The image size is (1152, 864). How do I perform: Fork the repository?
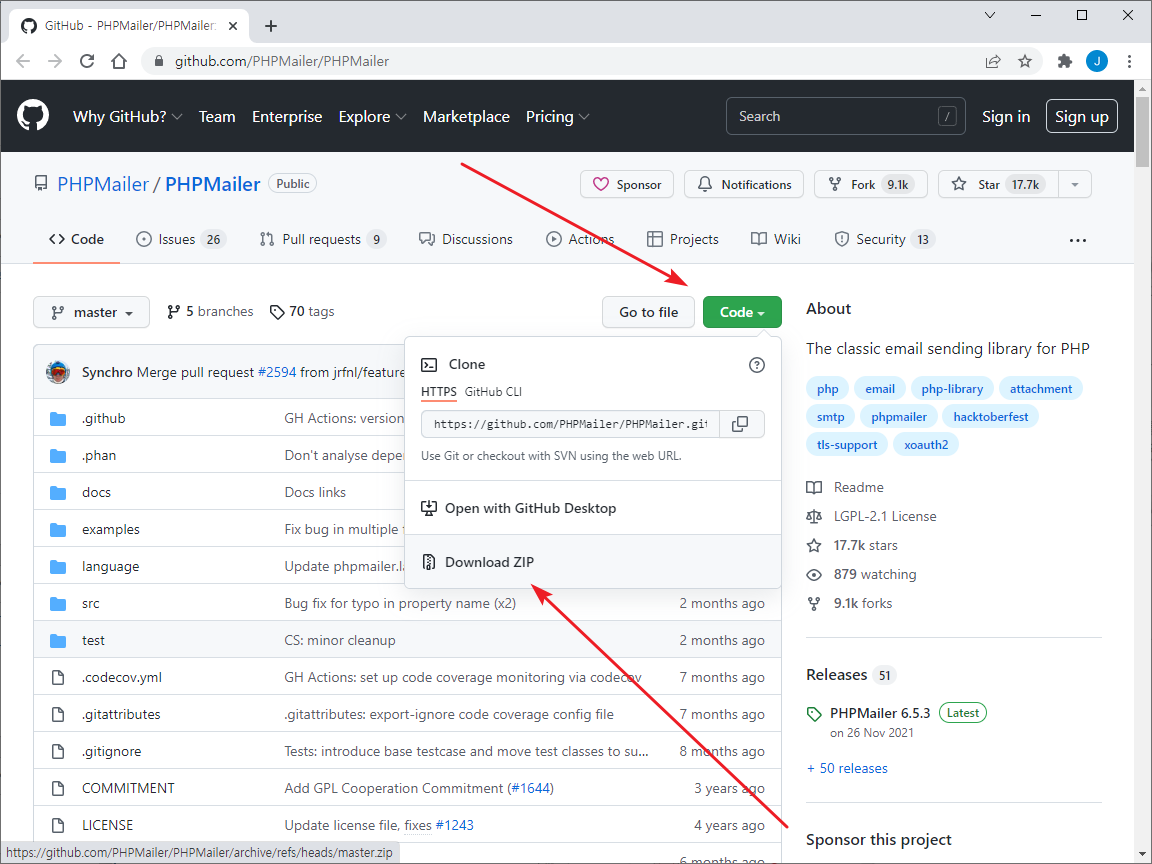tap(871, 184)
